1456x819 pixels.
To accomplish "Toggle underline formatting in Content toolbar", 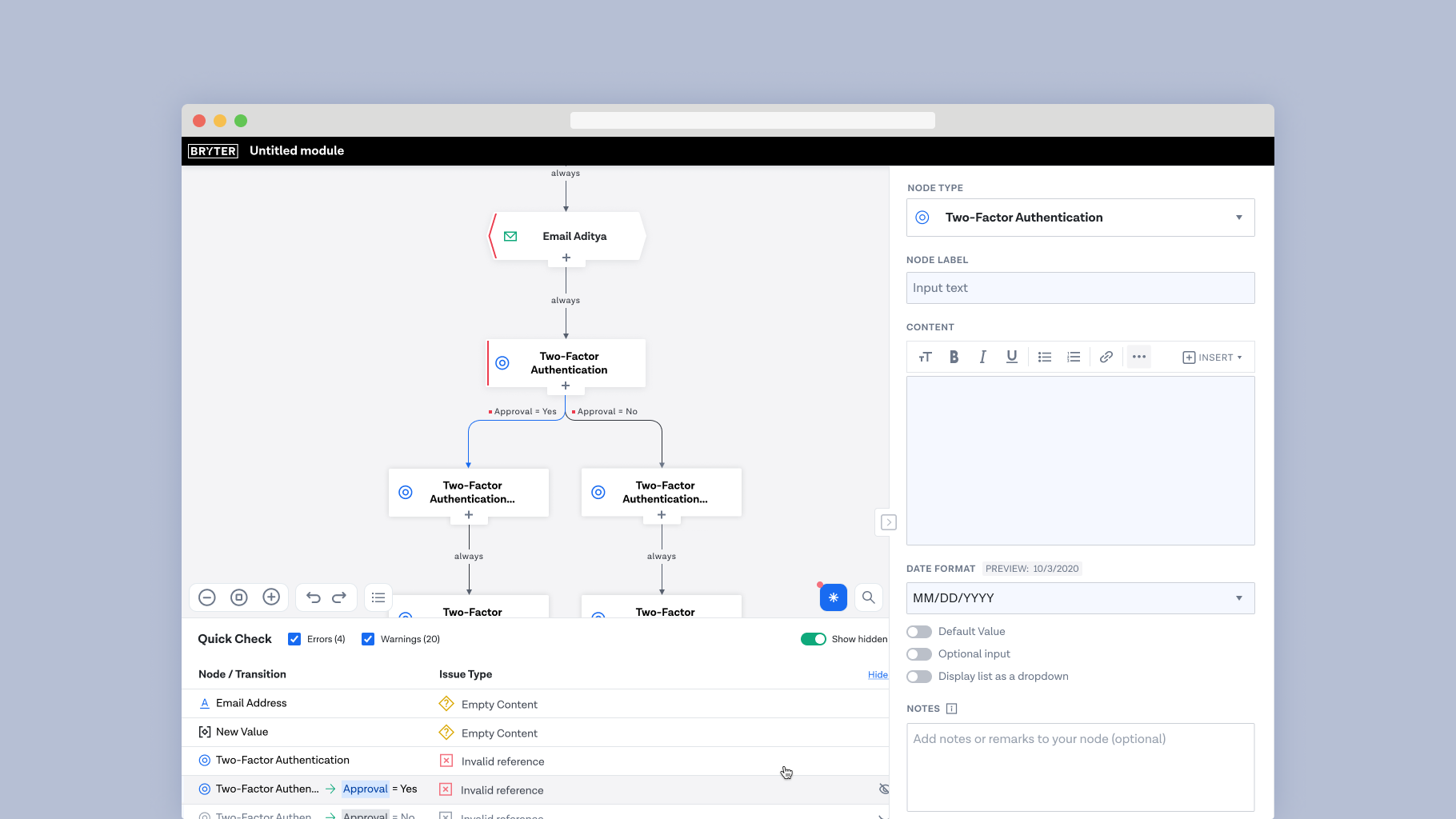I will (x=1012, y=357).
